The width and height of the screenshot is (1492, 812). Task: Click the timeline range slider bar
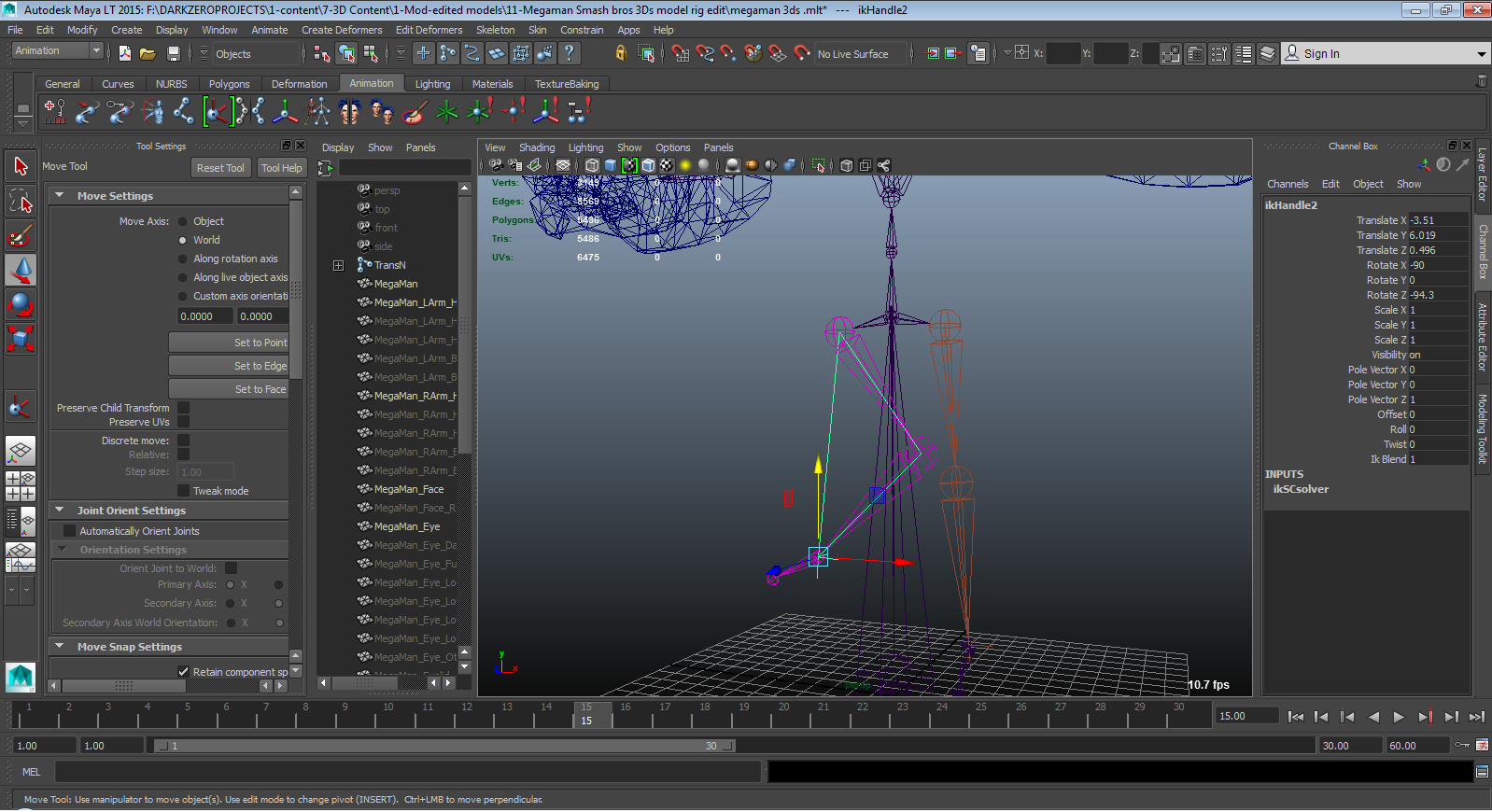pos(444,746)
